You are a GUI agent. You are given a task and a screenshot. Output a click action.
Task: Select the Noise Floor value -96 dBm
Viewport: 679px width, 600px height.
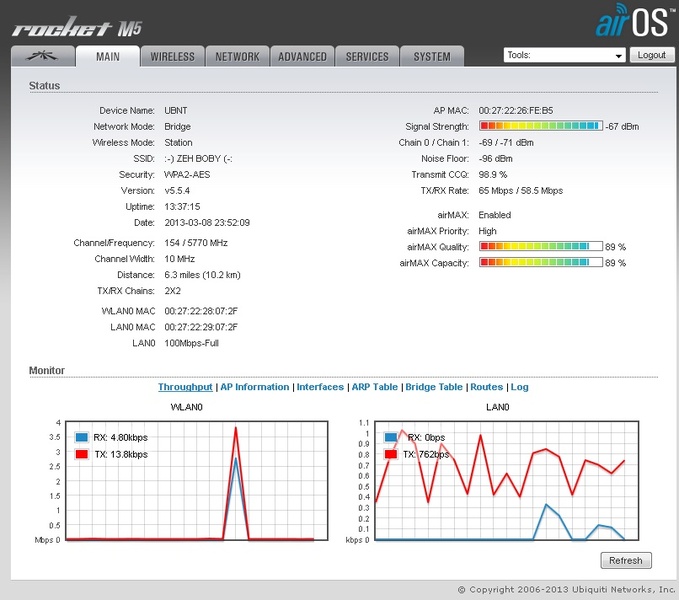point(495,158)
